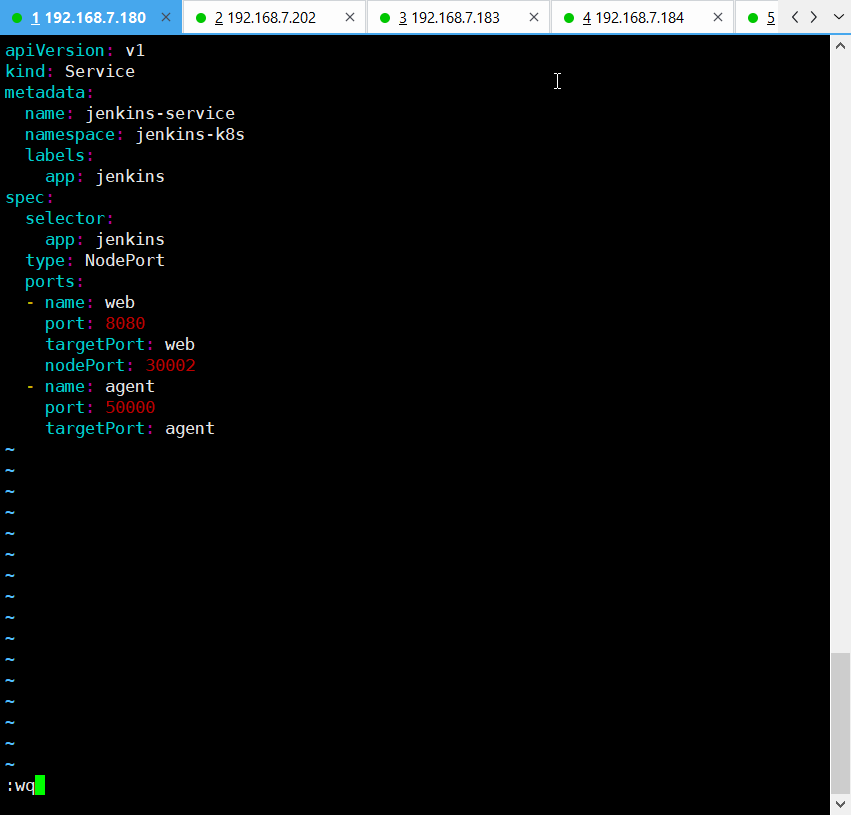Click green status dot on 192.168.7.183 tab
This screenshot has width=851, height=815.
tap(385, 18)
